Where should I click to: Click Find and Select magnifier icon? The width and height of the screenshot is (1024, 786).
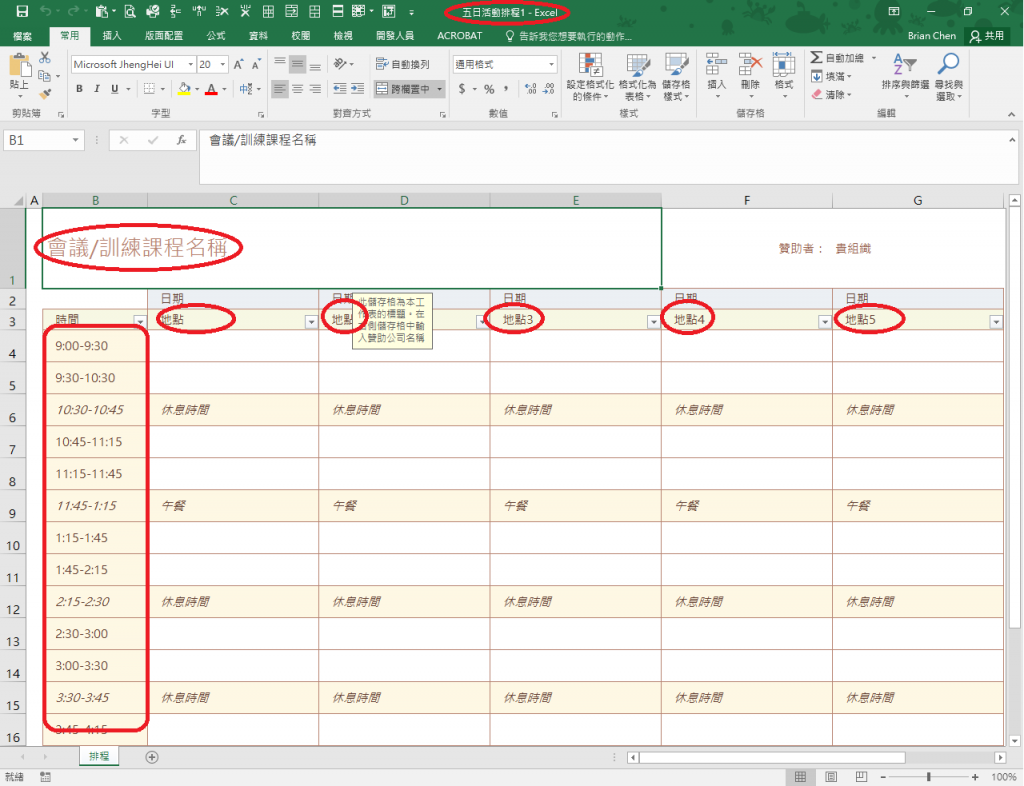tap(948, 65)
